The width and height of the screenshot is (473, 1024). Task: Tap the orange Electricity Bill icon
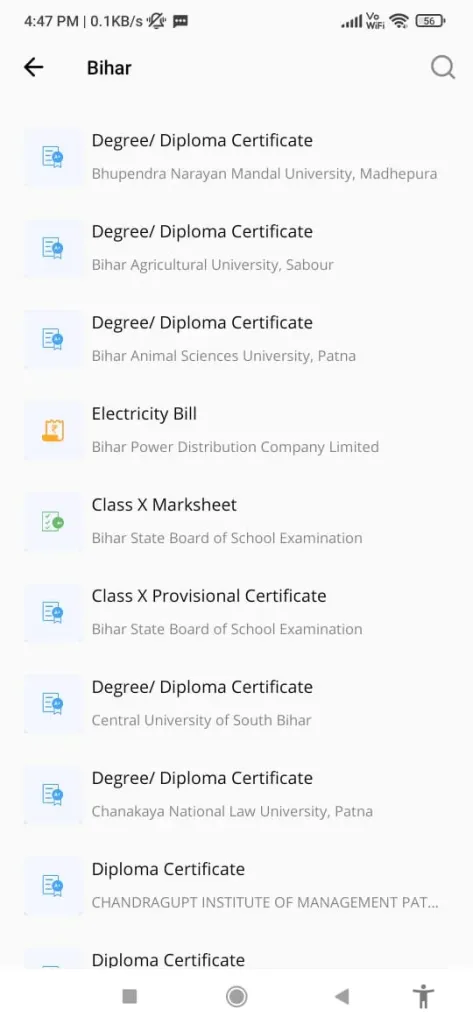coord(53,430)
